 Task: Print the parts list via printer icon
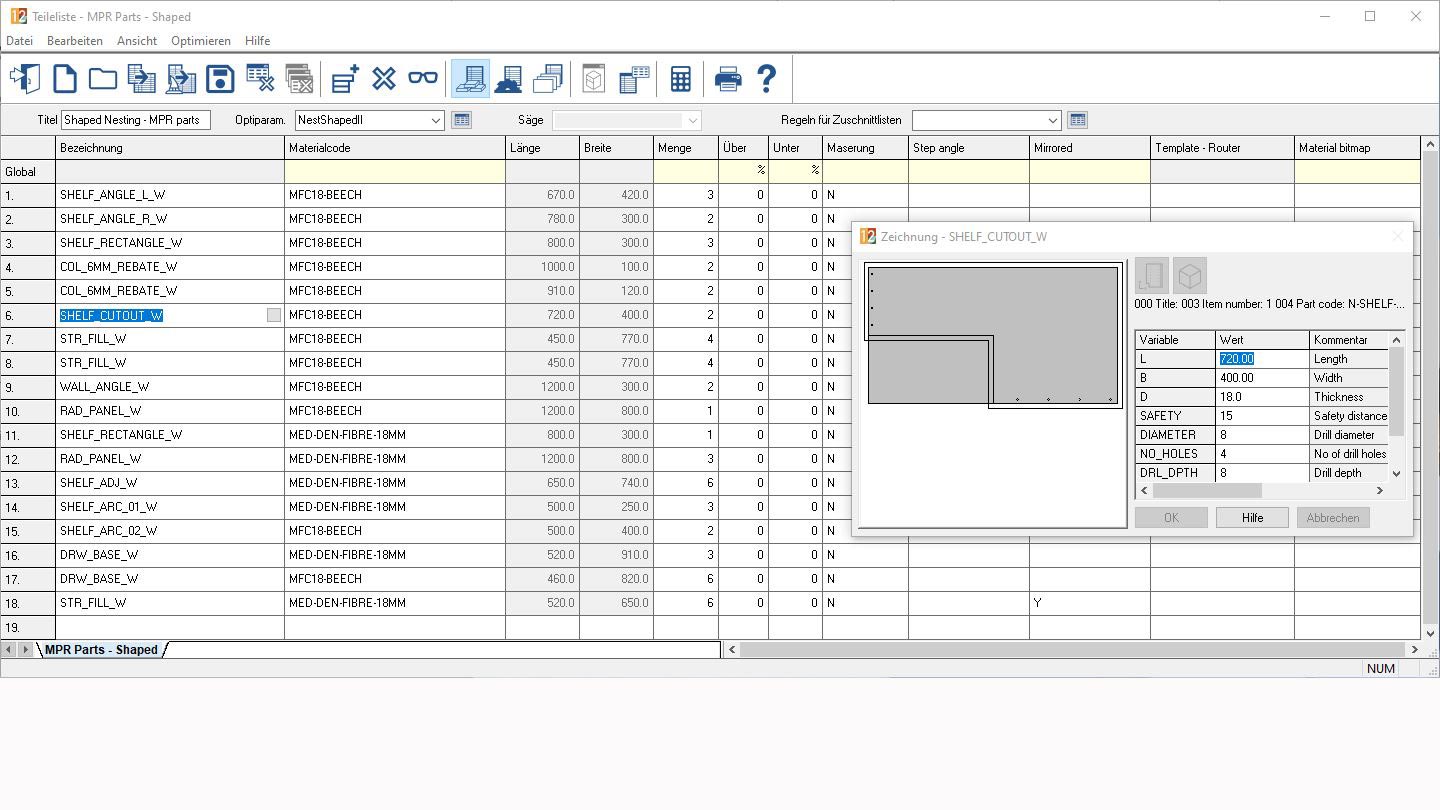point(728,79)
